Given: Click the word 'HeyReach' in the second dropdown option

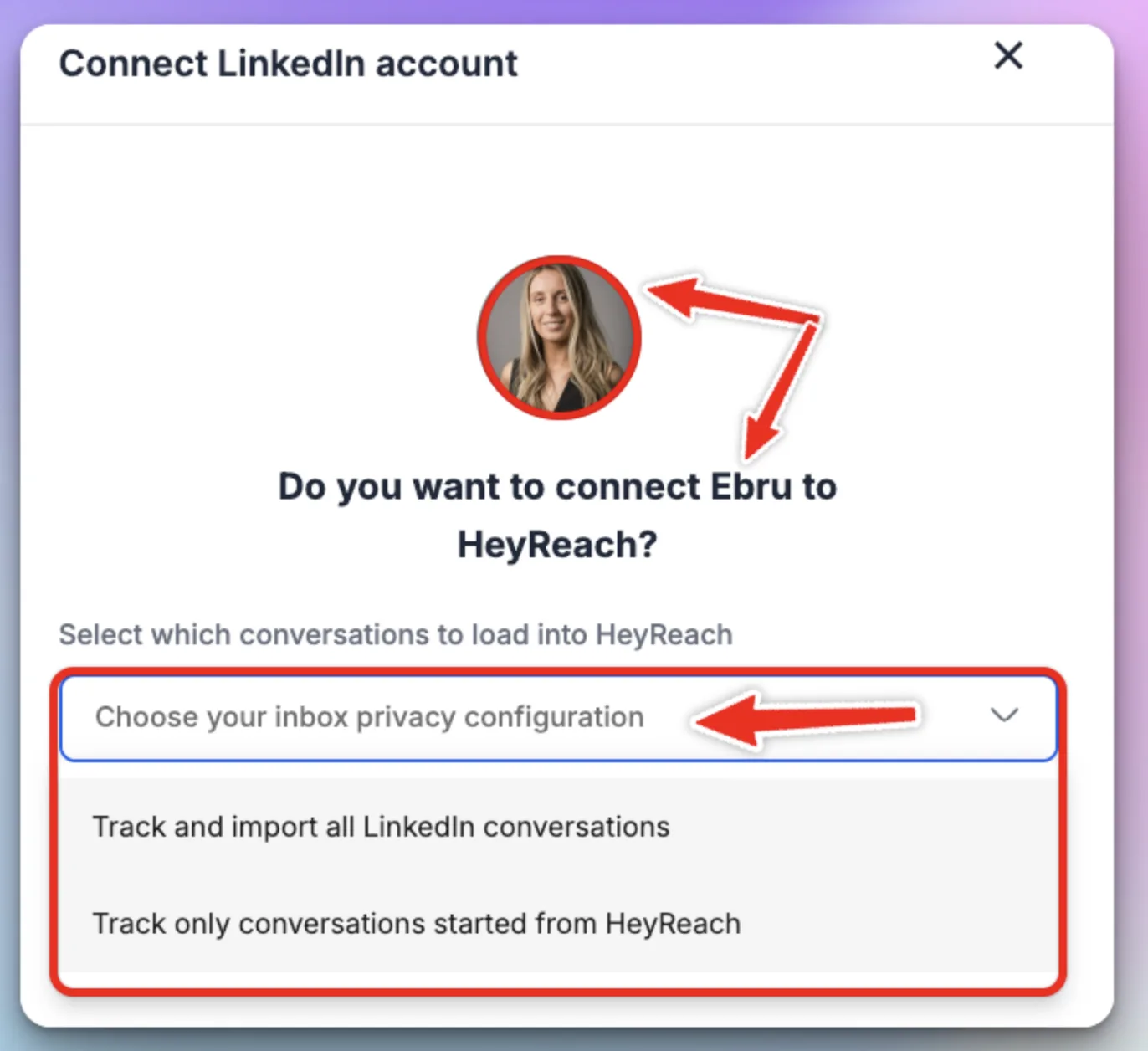Looking at the screenshot, I should [674, 924].
